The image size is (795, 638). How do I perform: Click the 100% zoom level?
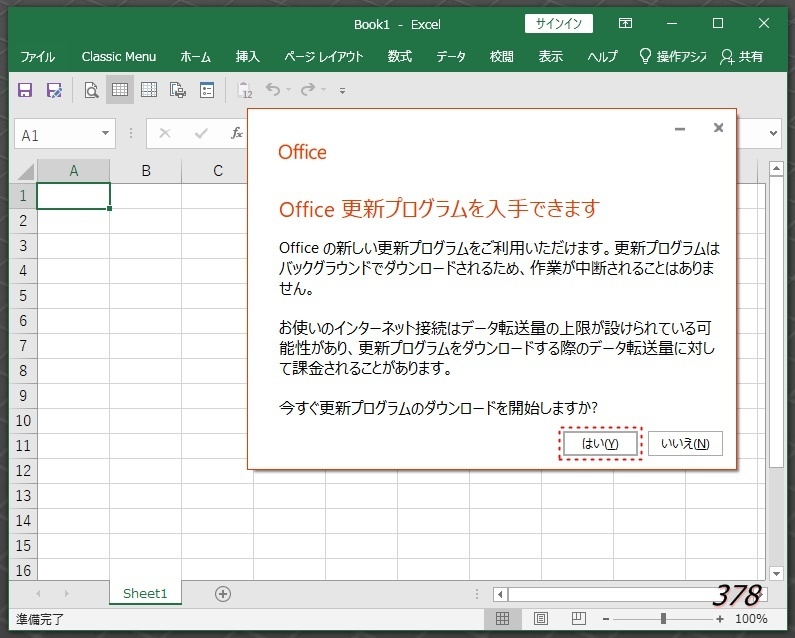(x=751, y=619)
